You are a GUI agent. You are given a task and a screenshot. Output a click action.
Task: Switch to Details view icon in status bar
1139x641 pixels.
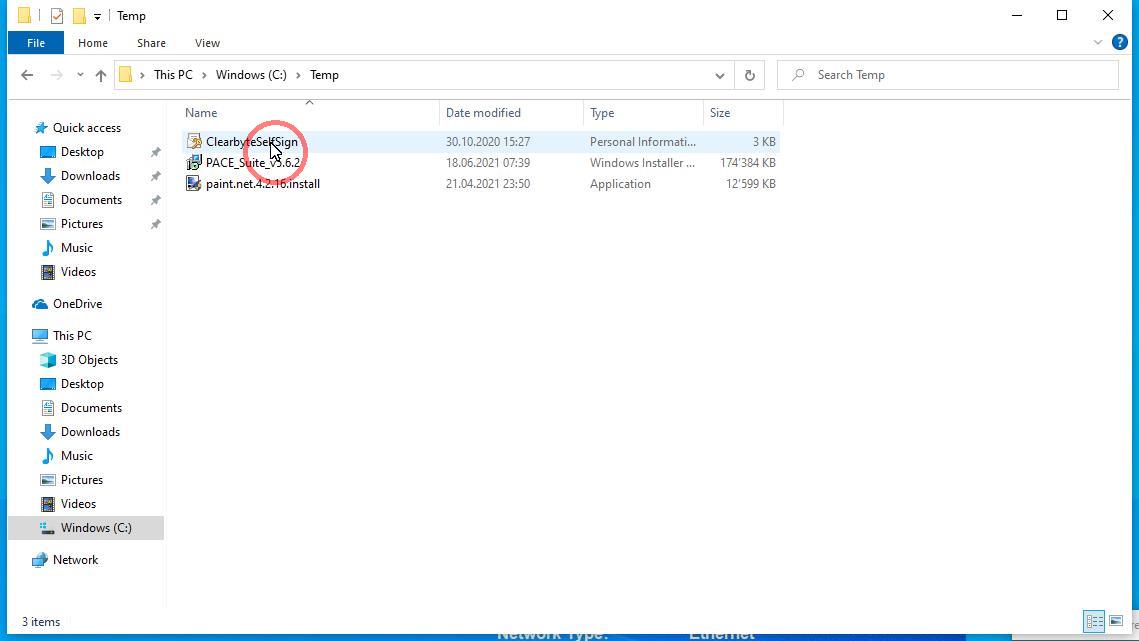click(1094, 621)
